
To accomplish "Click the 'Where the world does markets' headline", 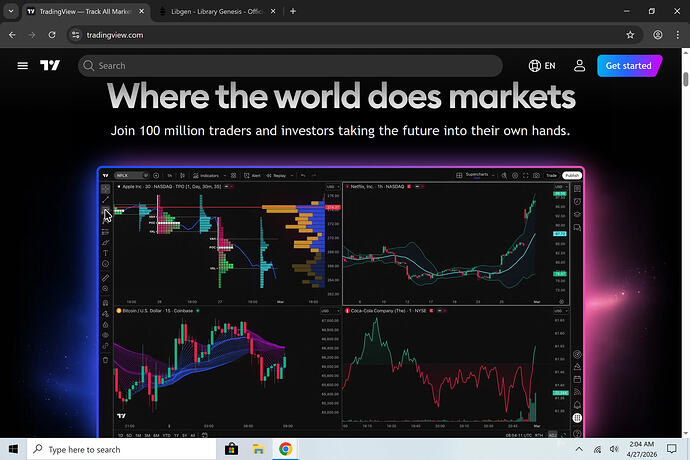I will pyautogui.click(x=341, y=96).
